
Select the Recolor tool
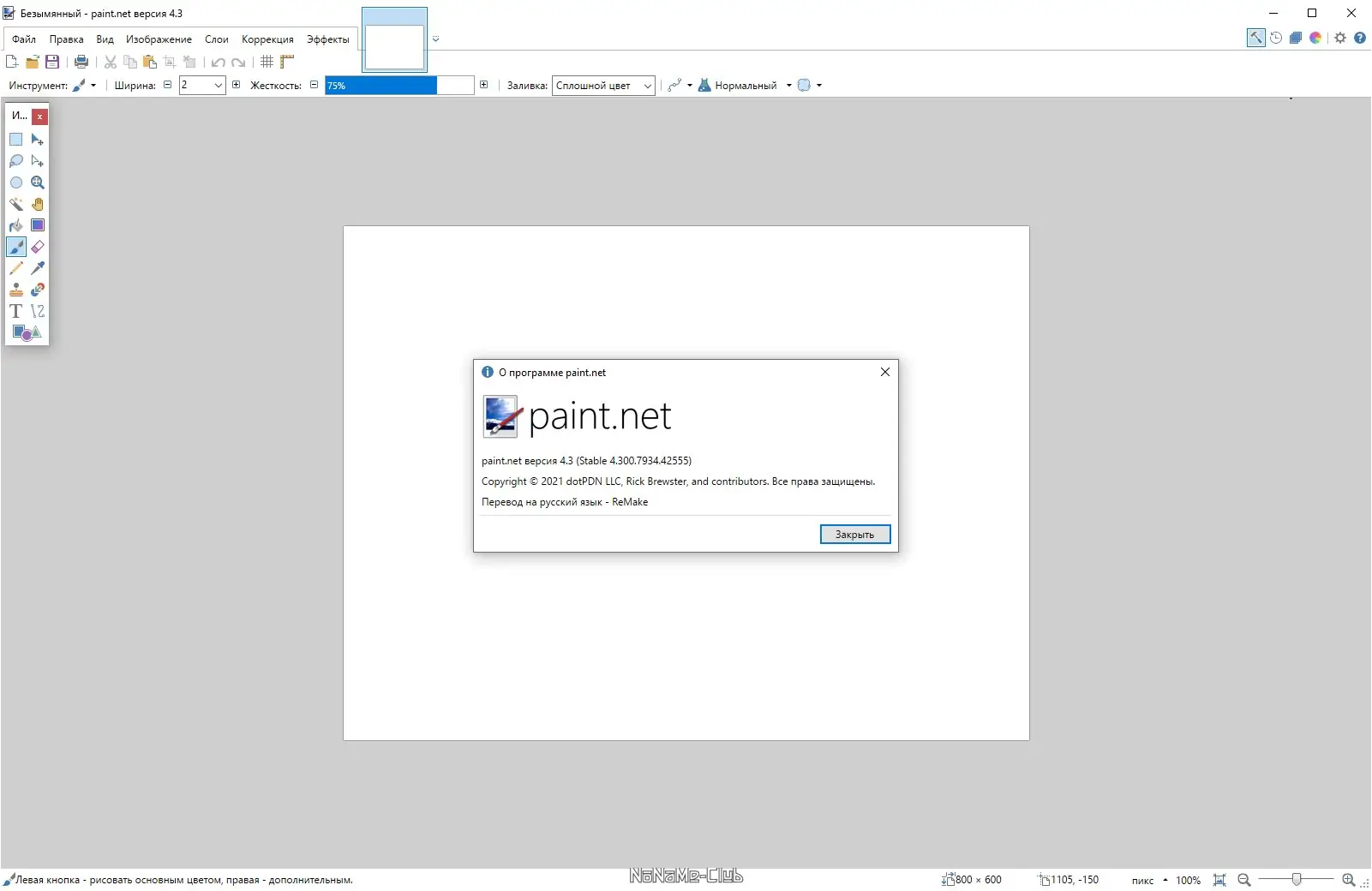pos(38,290)
